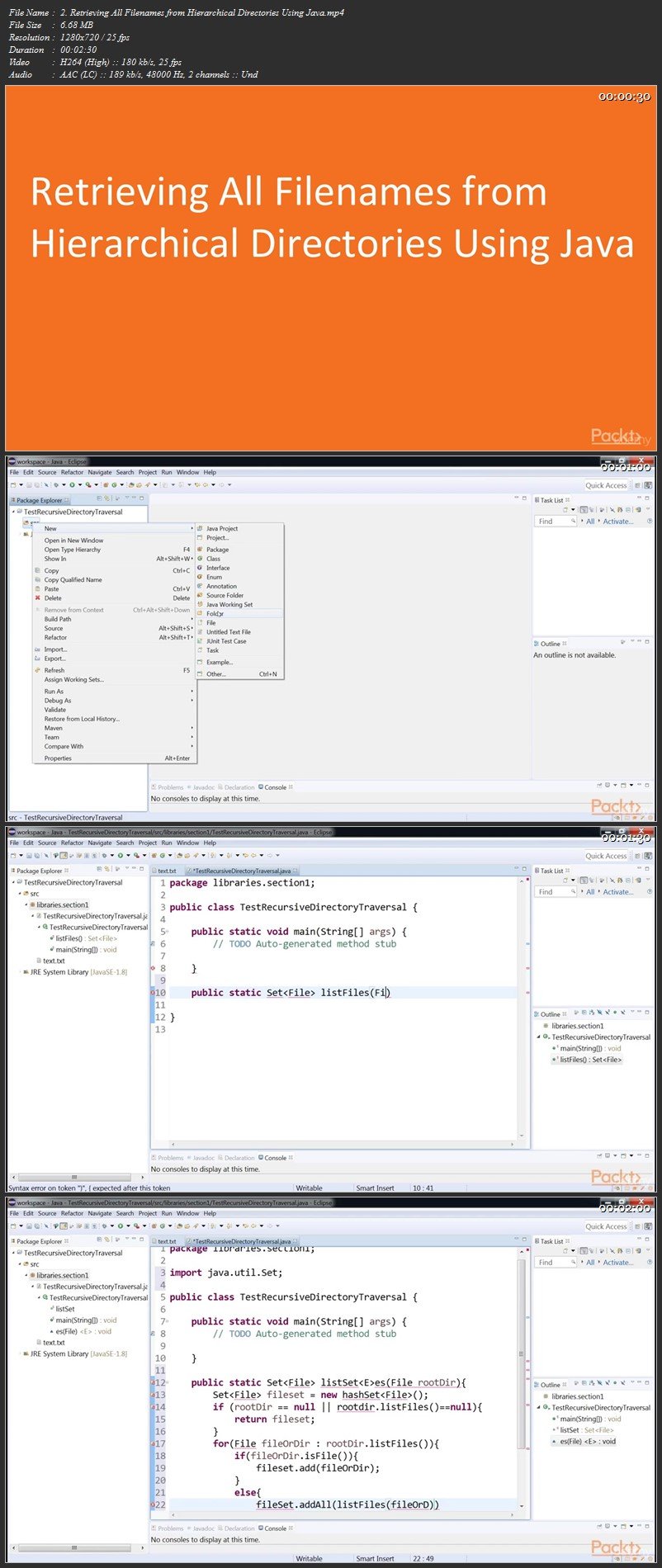Click green Class icon in New submenu

(x=200, y=559)
